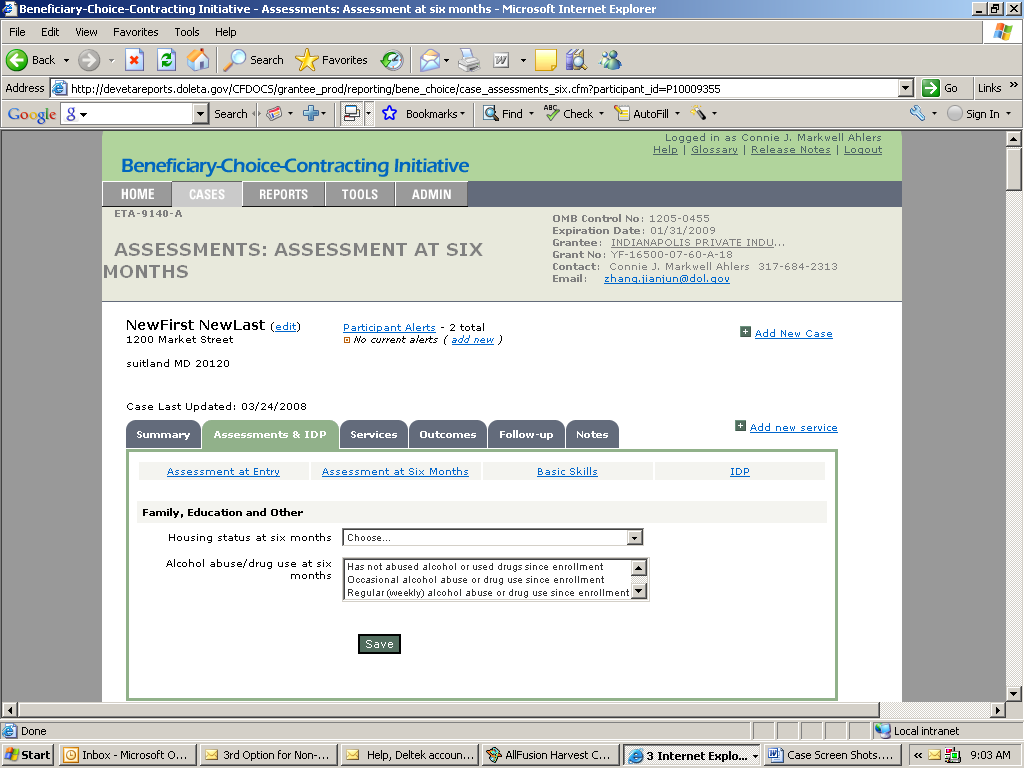
Task: Select the Services case tab
Action: pyautogui.click(x=374, y=434)
